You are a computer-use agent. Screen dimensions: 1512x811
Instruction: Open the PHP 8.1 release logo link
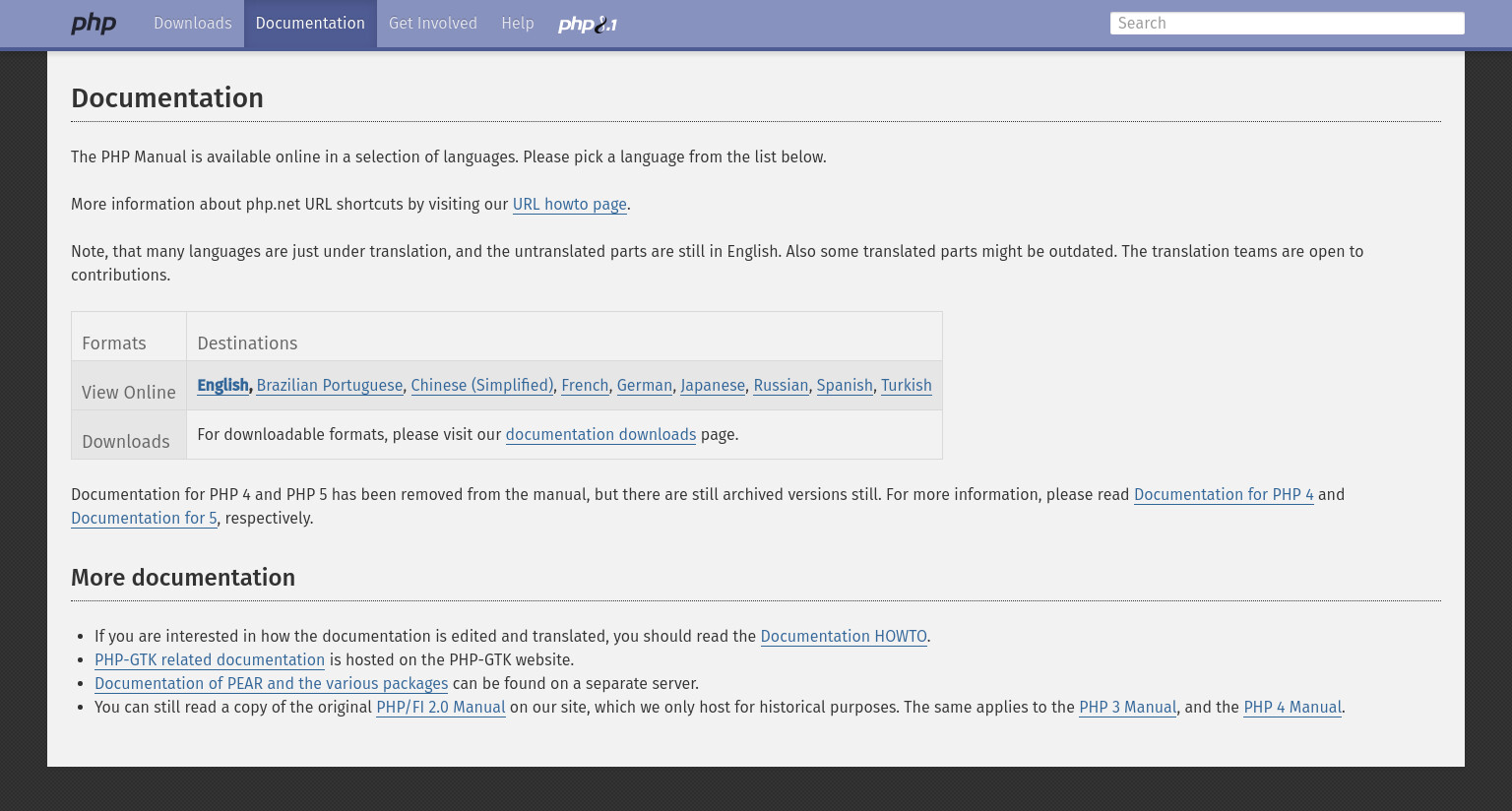click(x=588, y=24)
